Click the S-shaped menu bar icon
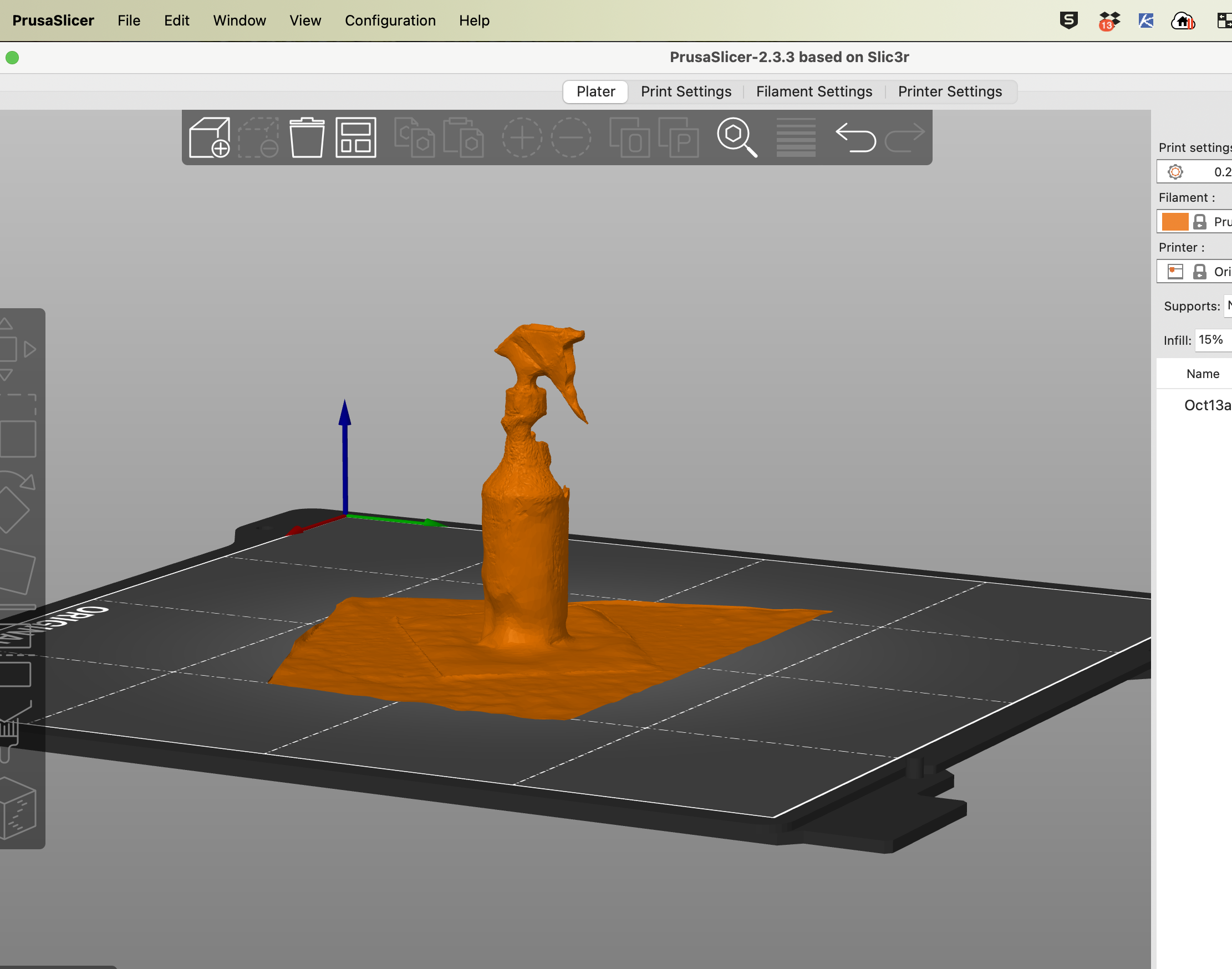This screenshot has height=969, width=1232. [1068, 21]
